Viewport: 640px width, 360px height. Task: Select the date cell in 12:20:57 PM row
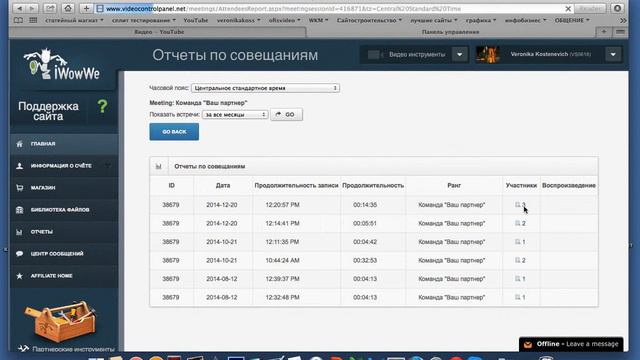(x=222, y=205)
